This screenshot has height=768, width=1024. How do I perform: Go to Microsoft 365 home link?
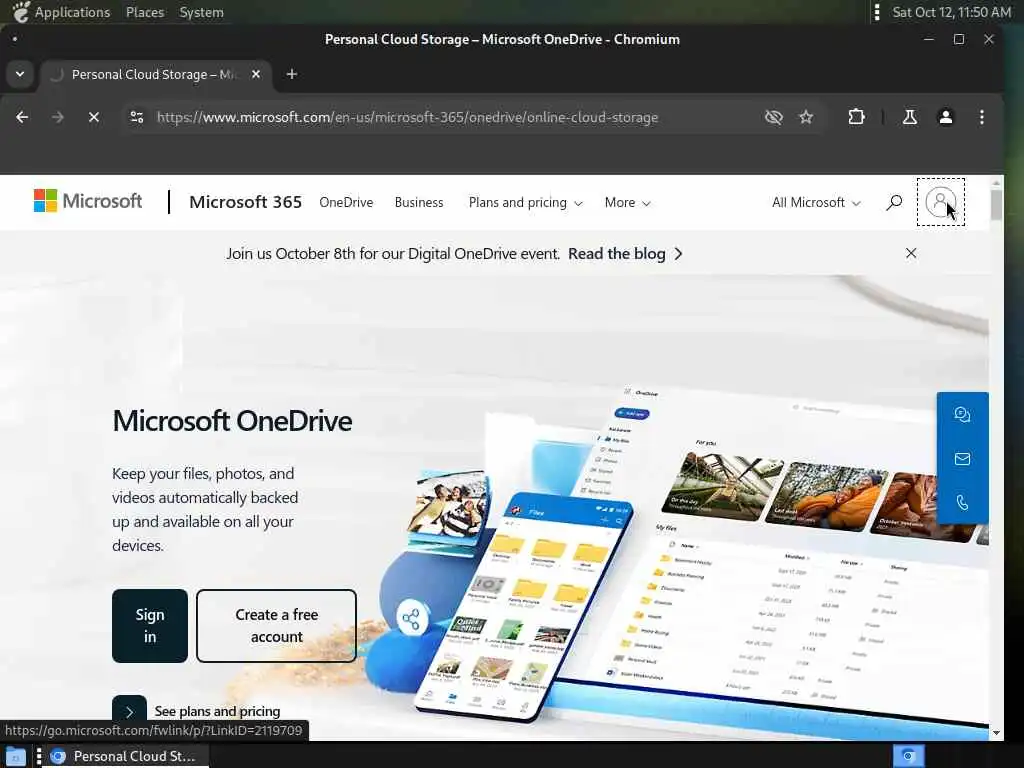(246, 202)
